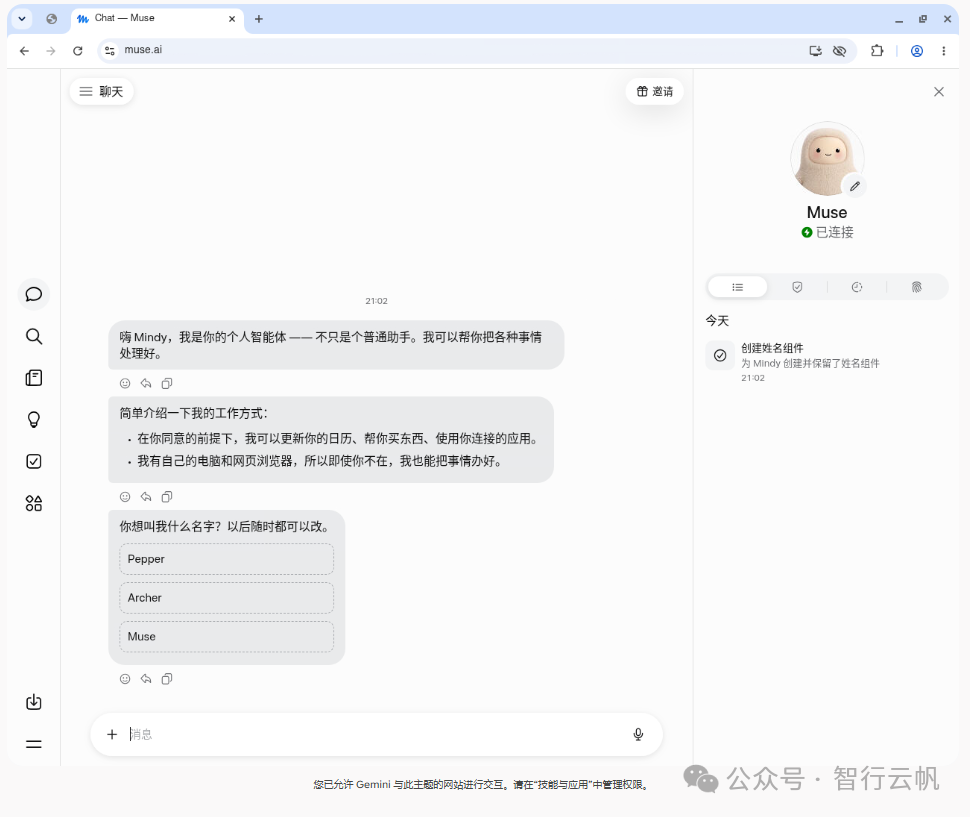The image size is (970, 817).
Task: Open a new browser tab
Action: point(259,19)
